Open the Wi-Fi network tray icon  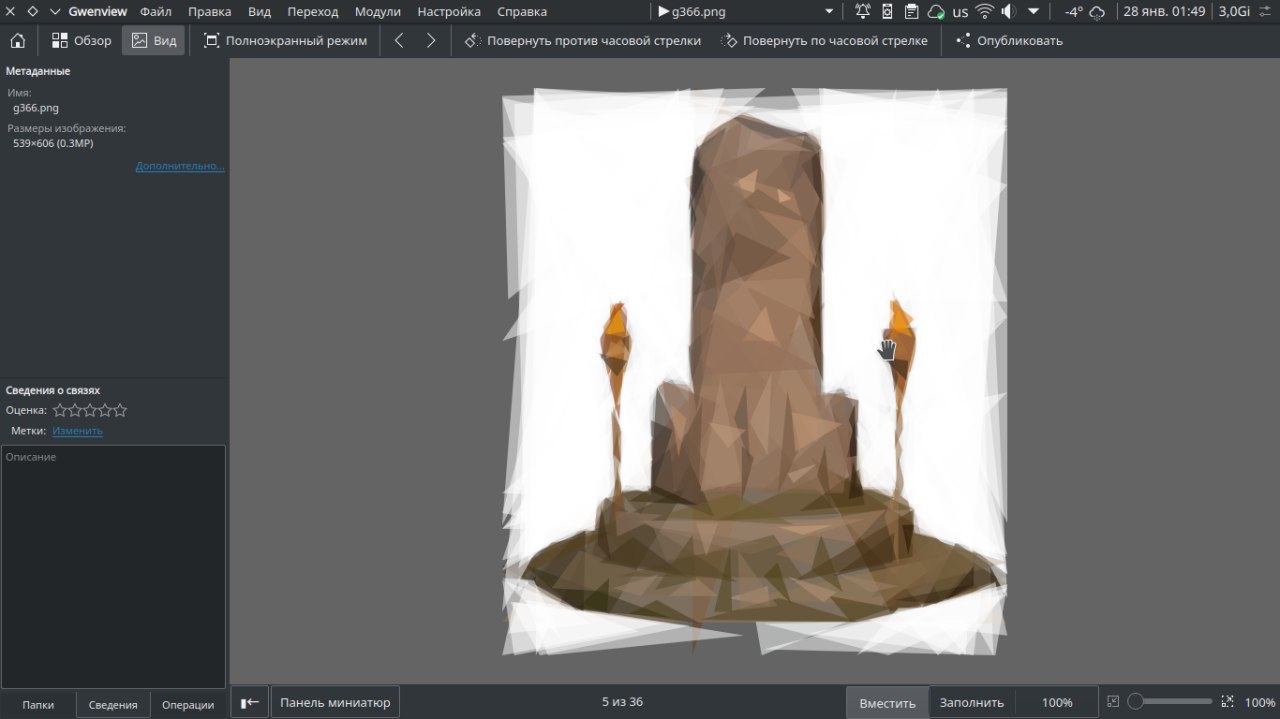(985, 12)
